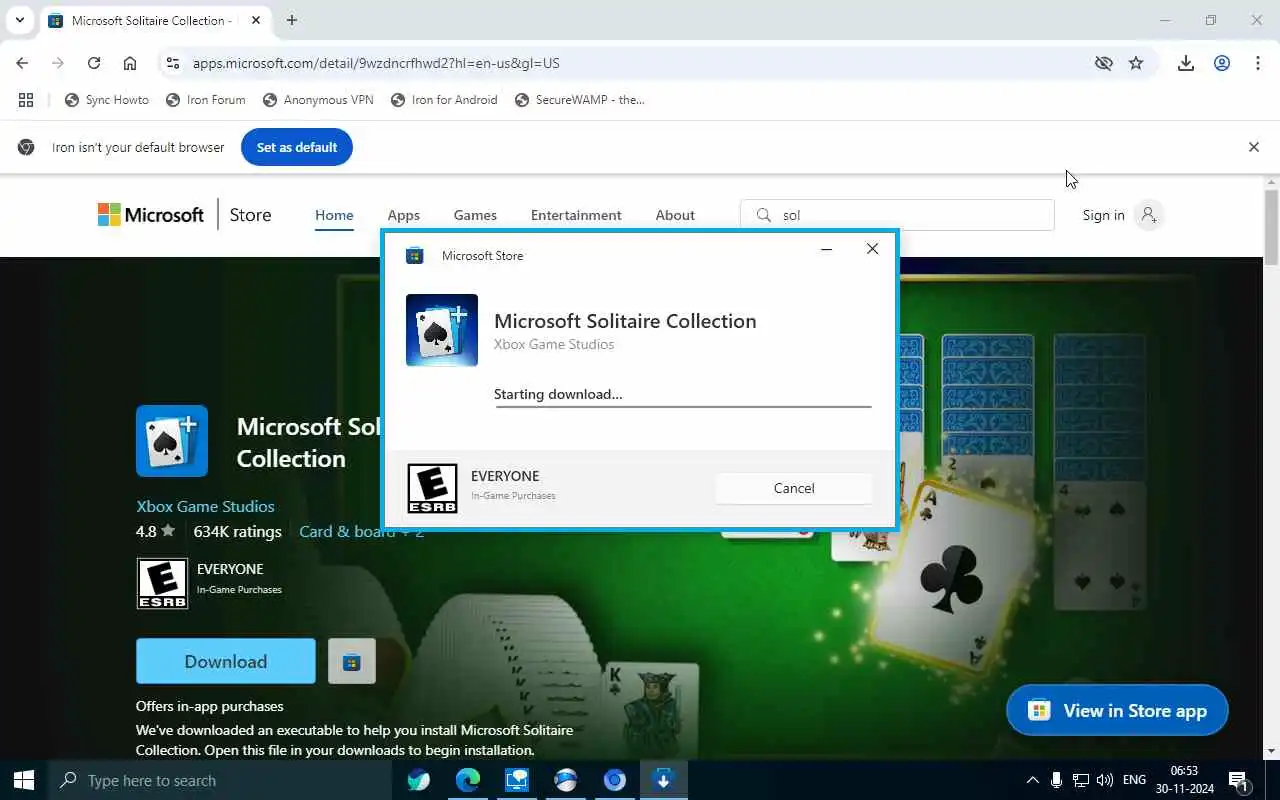Open a new browser tab

pyautogui.click(x=292, y=20)
